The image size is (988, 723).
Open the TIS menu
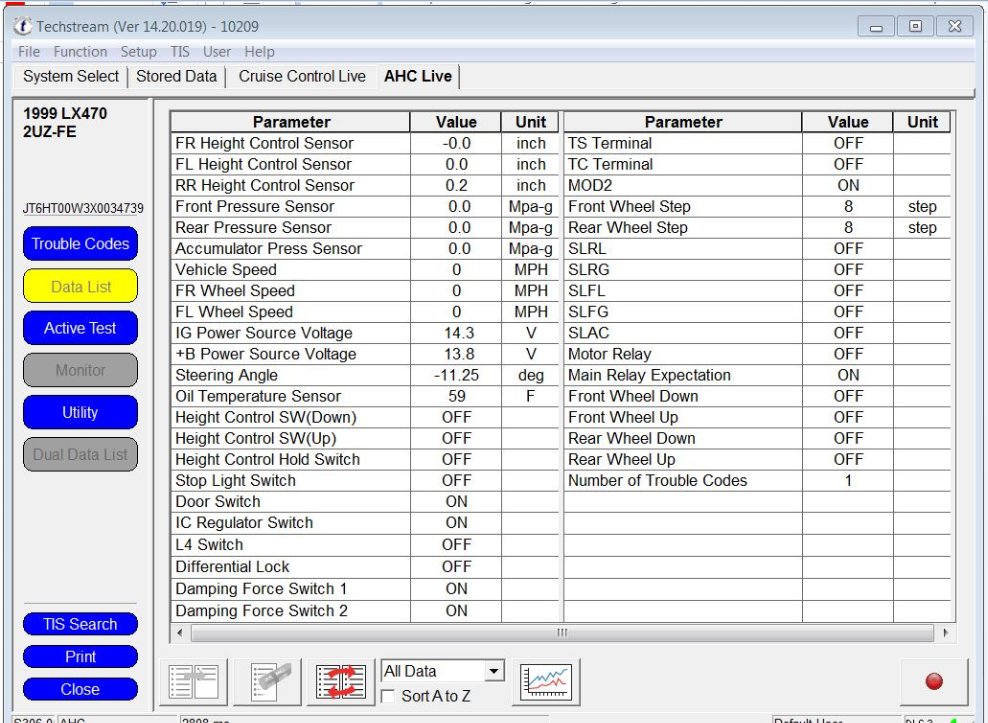tap(180, 52)
